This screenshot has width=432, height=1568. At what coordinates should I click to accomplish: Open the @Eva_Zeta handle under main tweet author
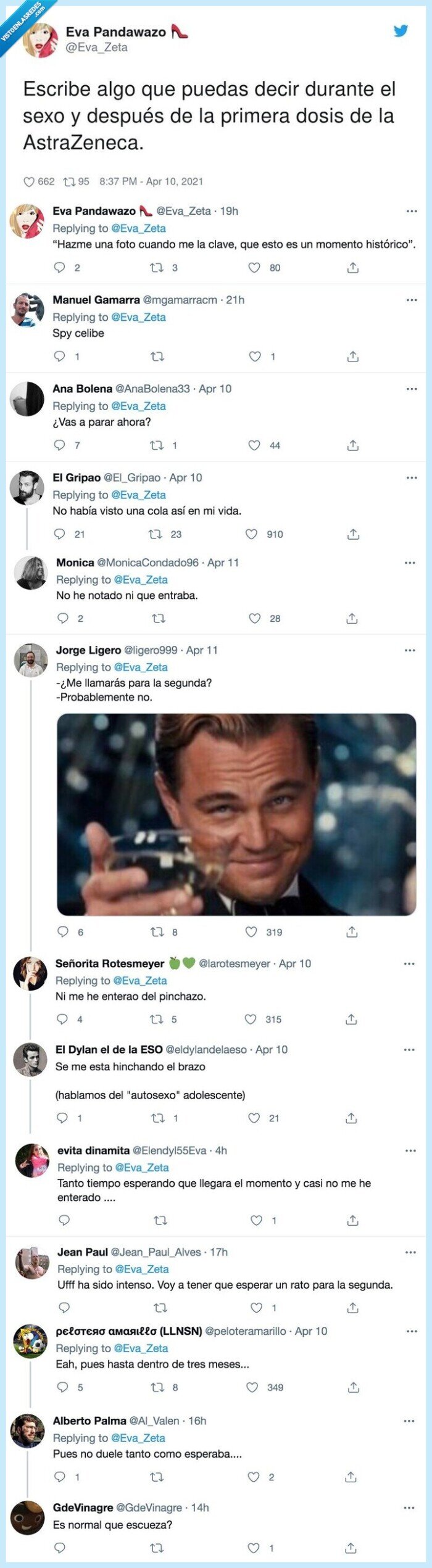point(96,47)
